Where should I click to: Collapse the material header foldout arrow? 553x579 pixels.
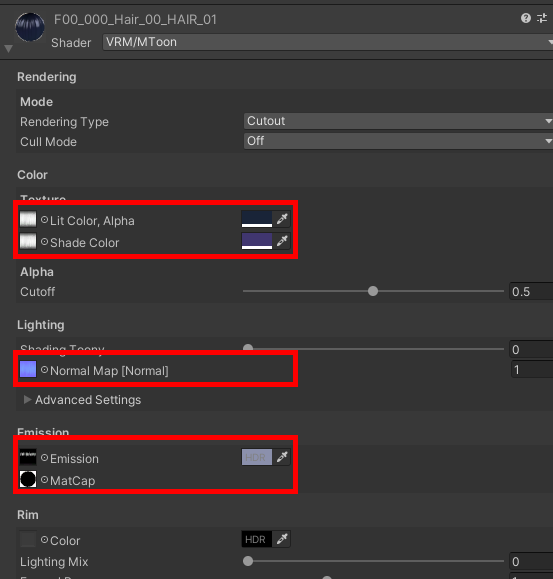8,48
